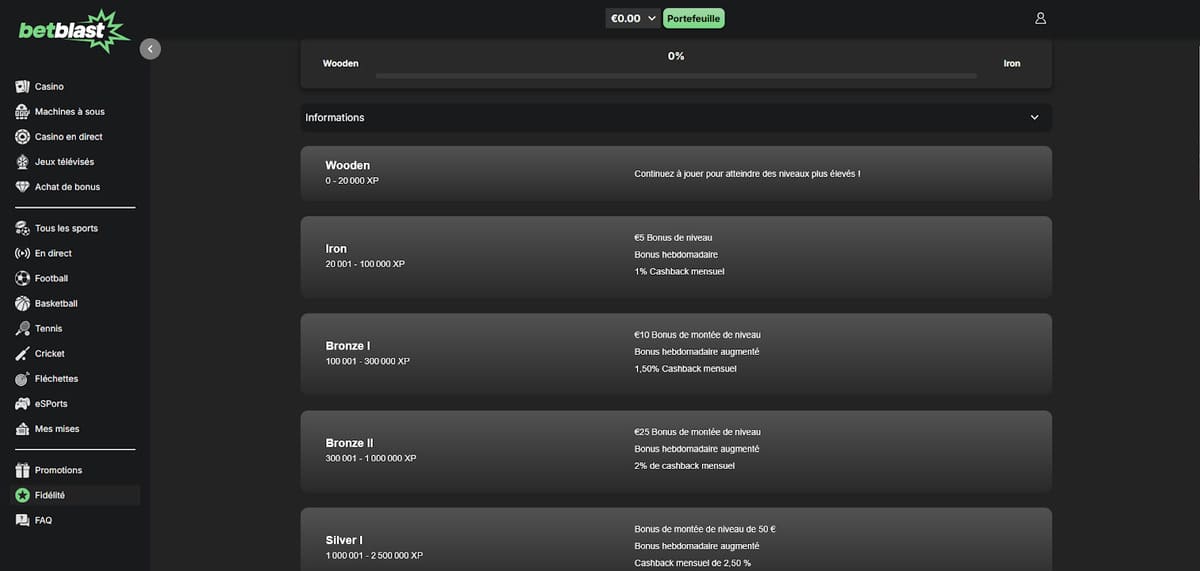Open the FAQ link text
The image size is (1200, 571).
click(x=43, y=520)
